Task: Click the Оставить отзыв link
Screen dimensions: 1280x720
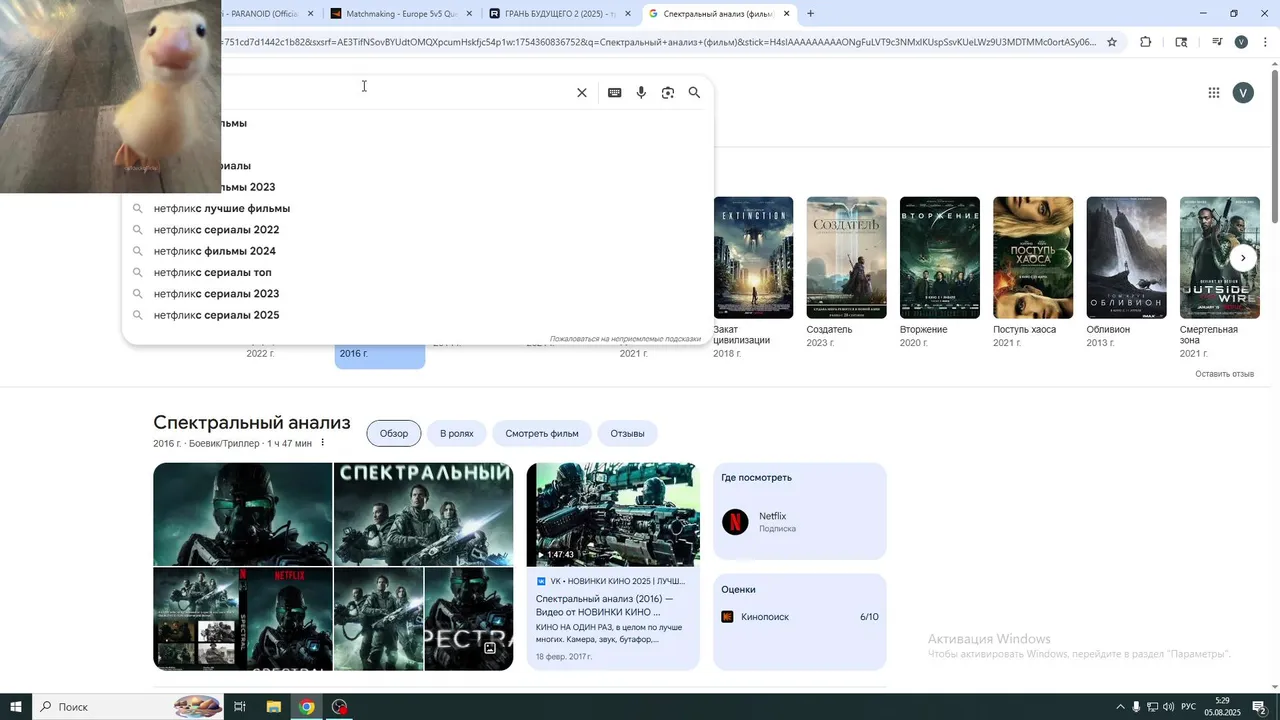Action: [x=1224, y=374]
